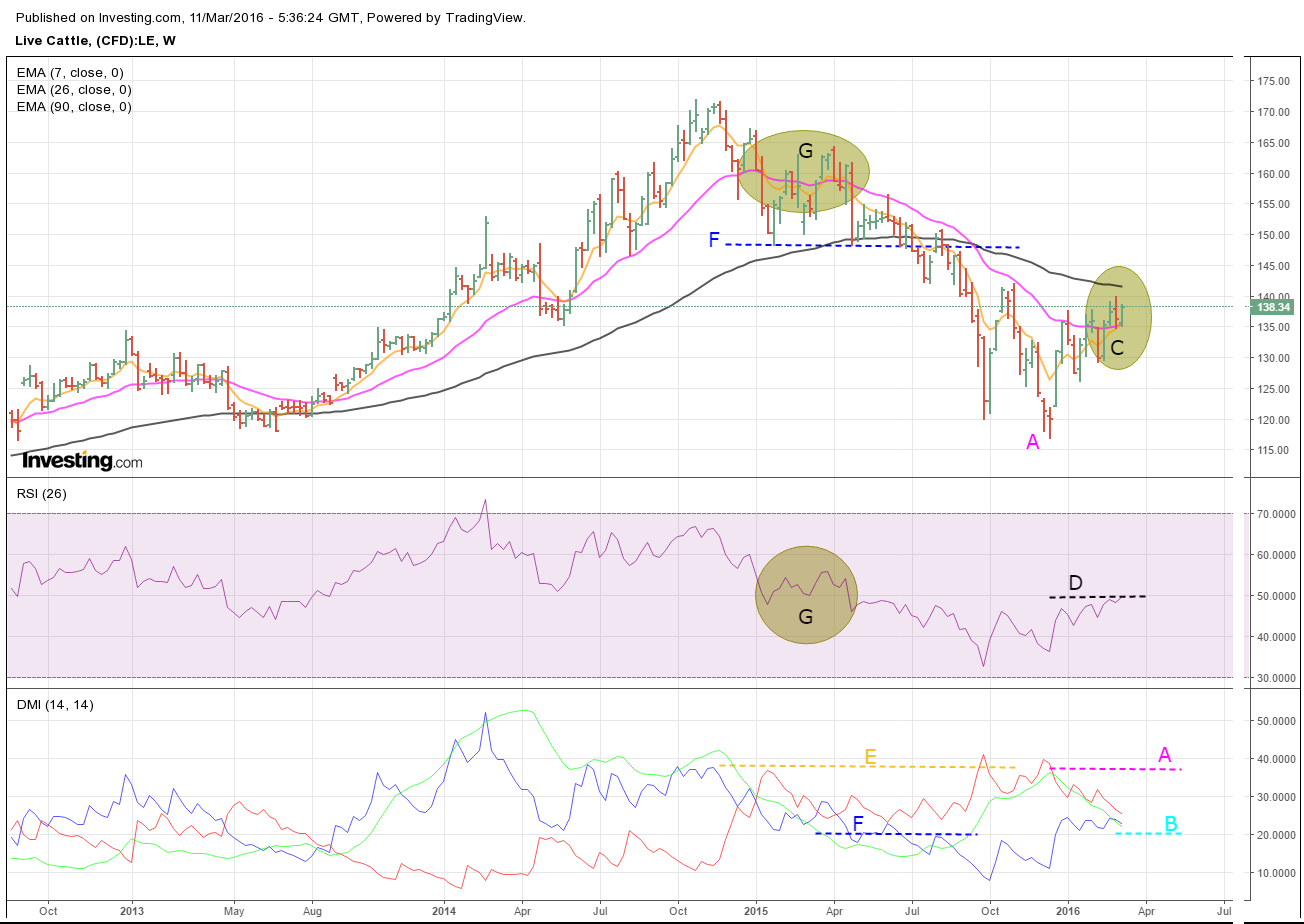Click the 120.00 price axis label
This screenshot has height=924, width=1304.
click(x=1275, y=420)
